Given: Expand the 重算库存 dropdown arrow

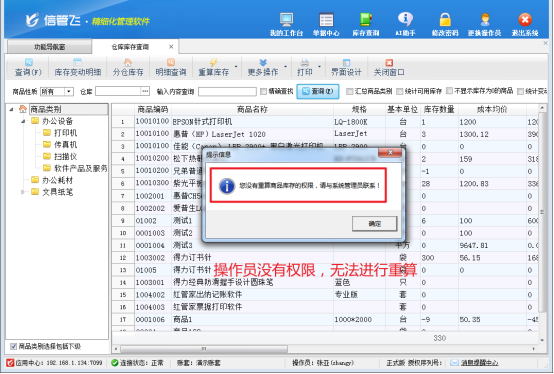Looking at the screenshot, I should [236, 67].
